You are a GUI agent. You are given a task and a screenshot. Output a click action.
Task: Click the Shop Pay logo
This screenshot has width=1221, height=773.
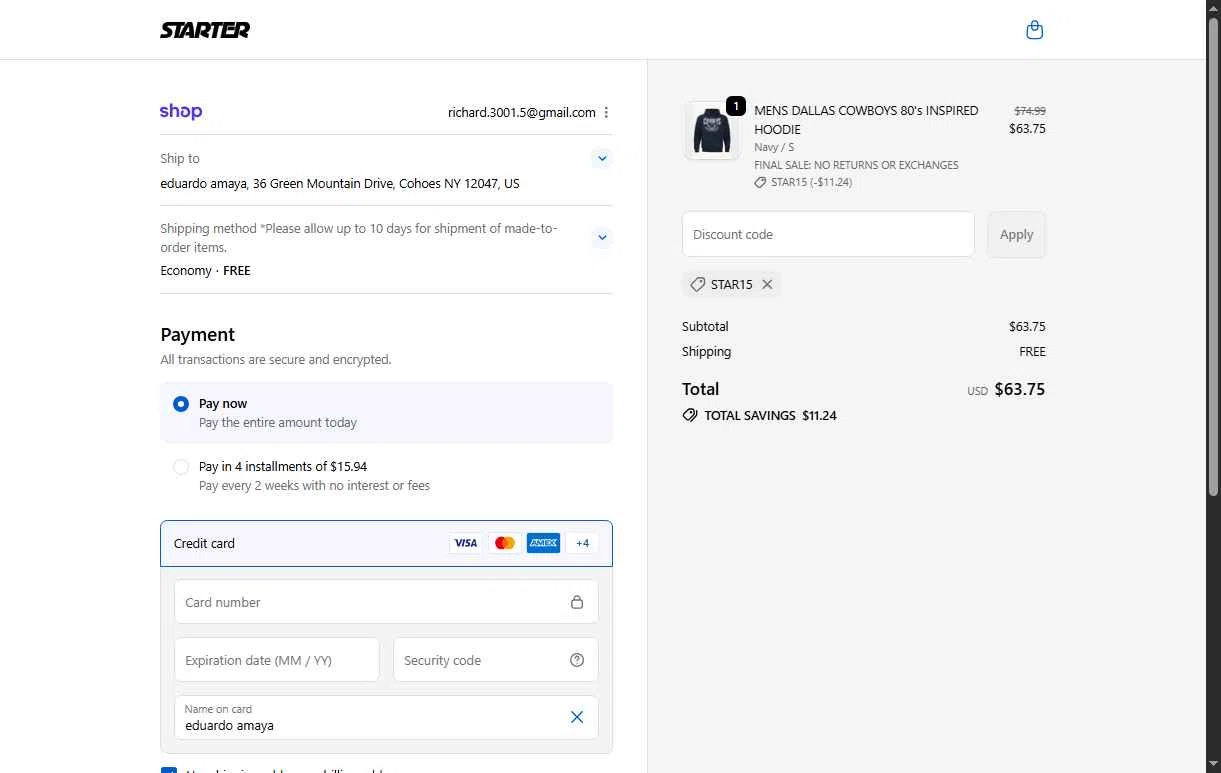click(181, 112)
